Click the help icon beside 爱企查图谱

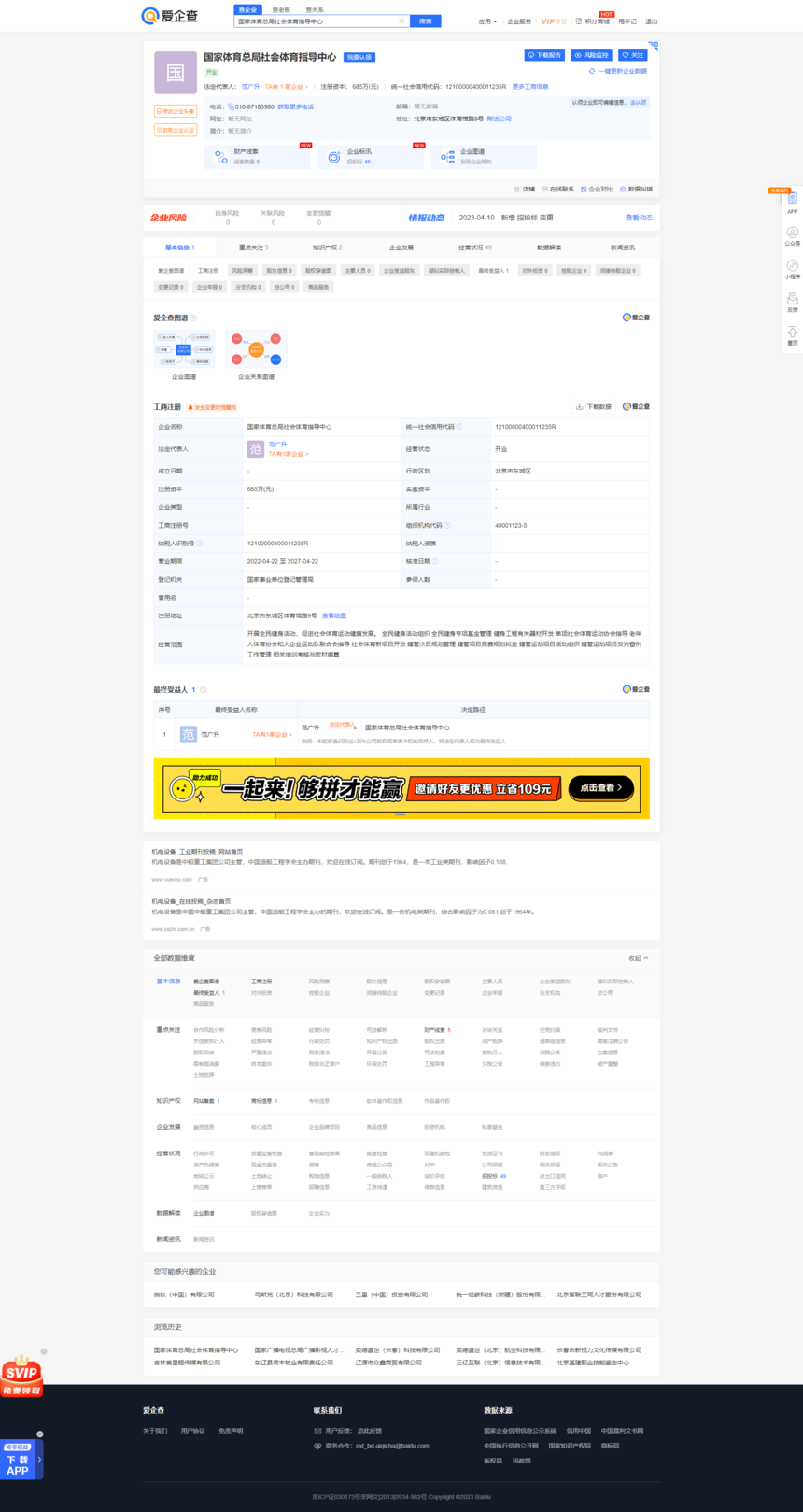(x=193, y=318)
